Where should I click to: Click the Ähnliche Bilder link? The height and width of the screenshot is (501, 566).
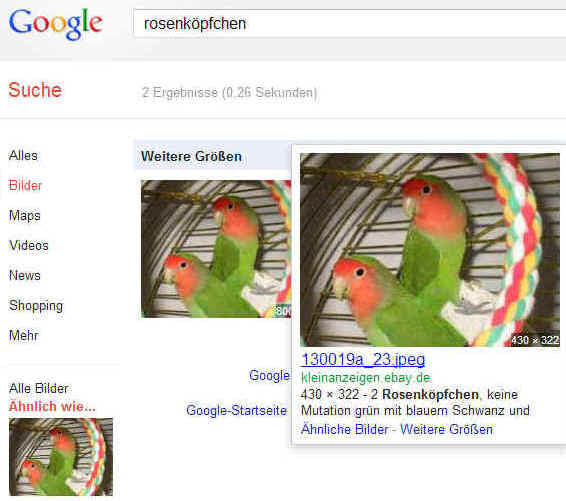click(344, 430)
